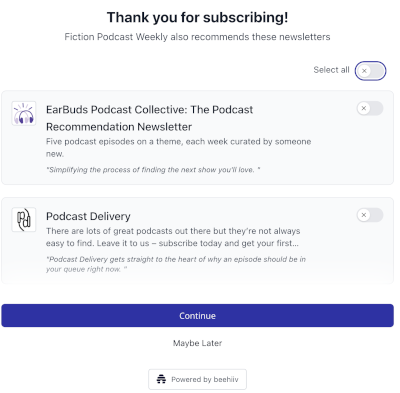Click the 'Simplifying the process' quote text
The height and width of the screenshot is (393, 400).
tap(153, 170)
